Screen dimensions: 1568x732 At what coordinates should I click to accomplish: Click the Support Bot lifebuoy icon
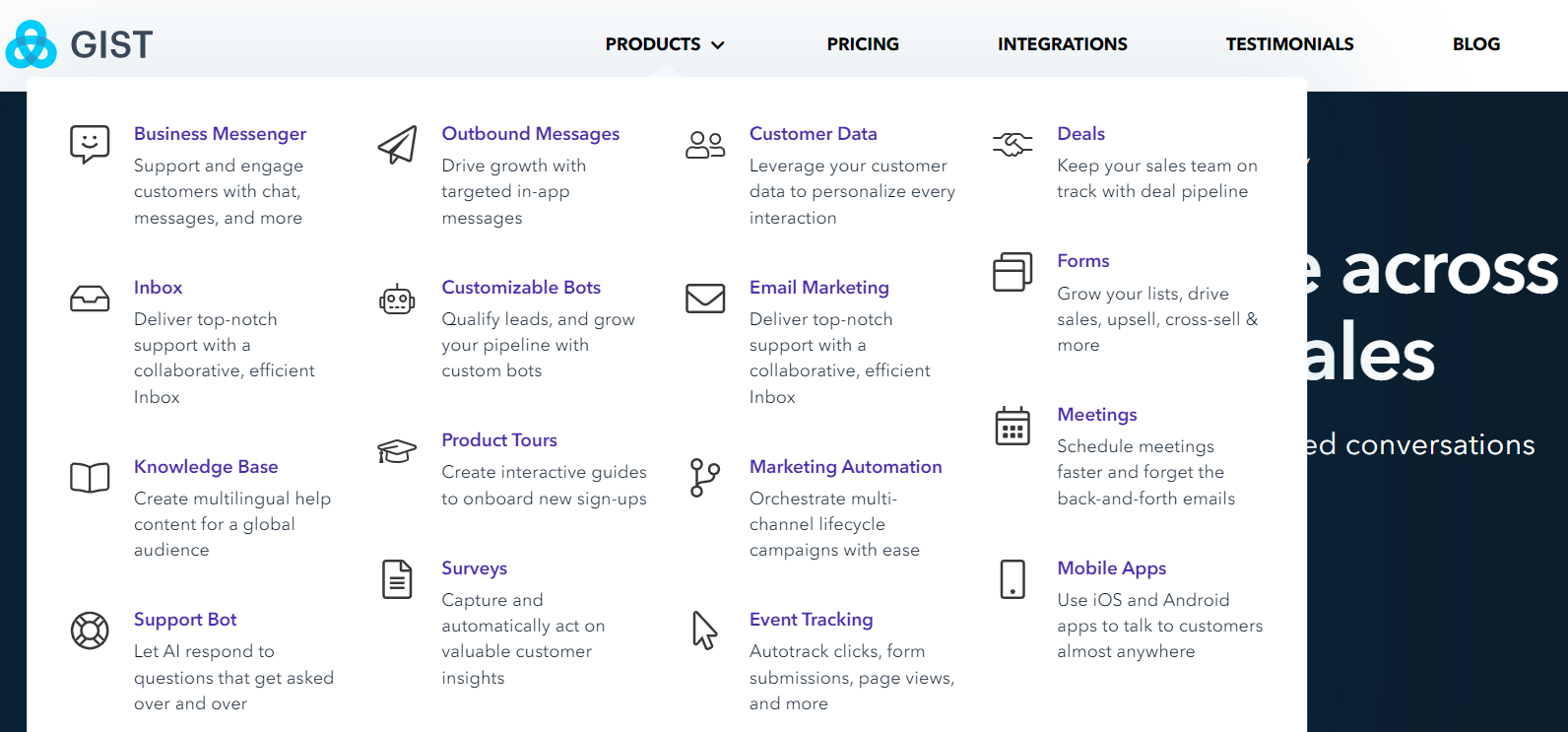point(90,631)
